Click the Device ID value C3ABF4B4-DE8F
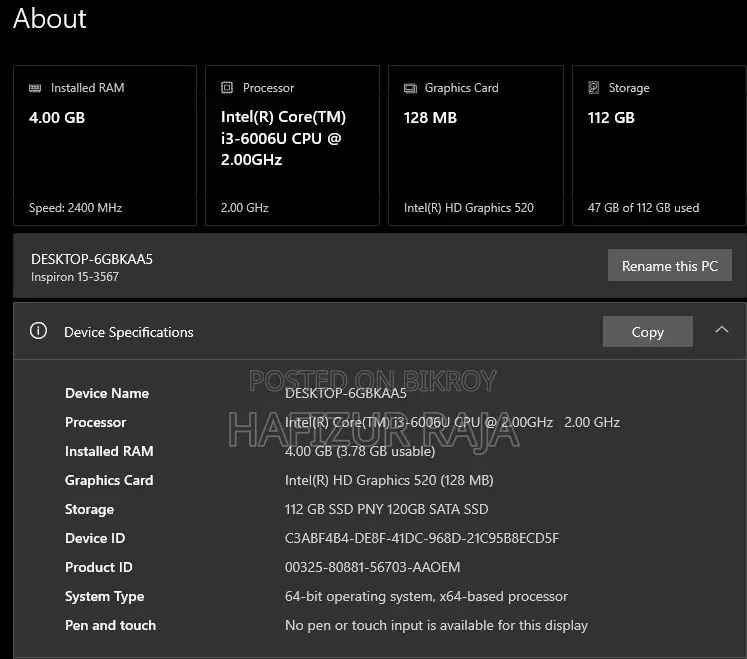747x659 pixels. click(422, 538)
